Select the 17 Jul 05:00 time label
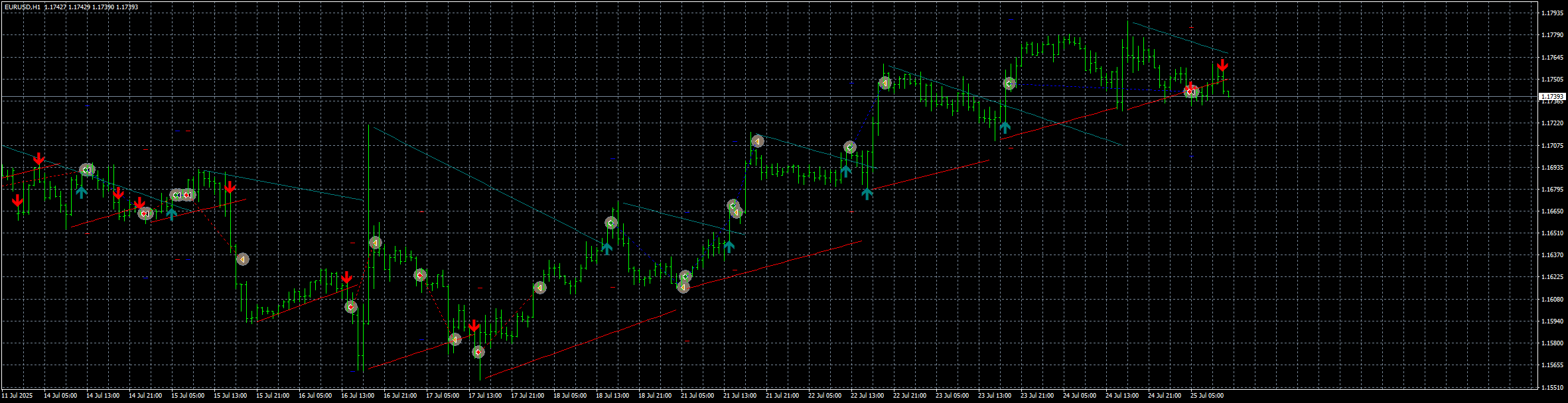The height and width of the screenshot is (403, 1568). tap(443, 396)
